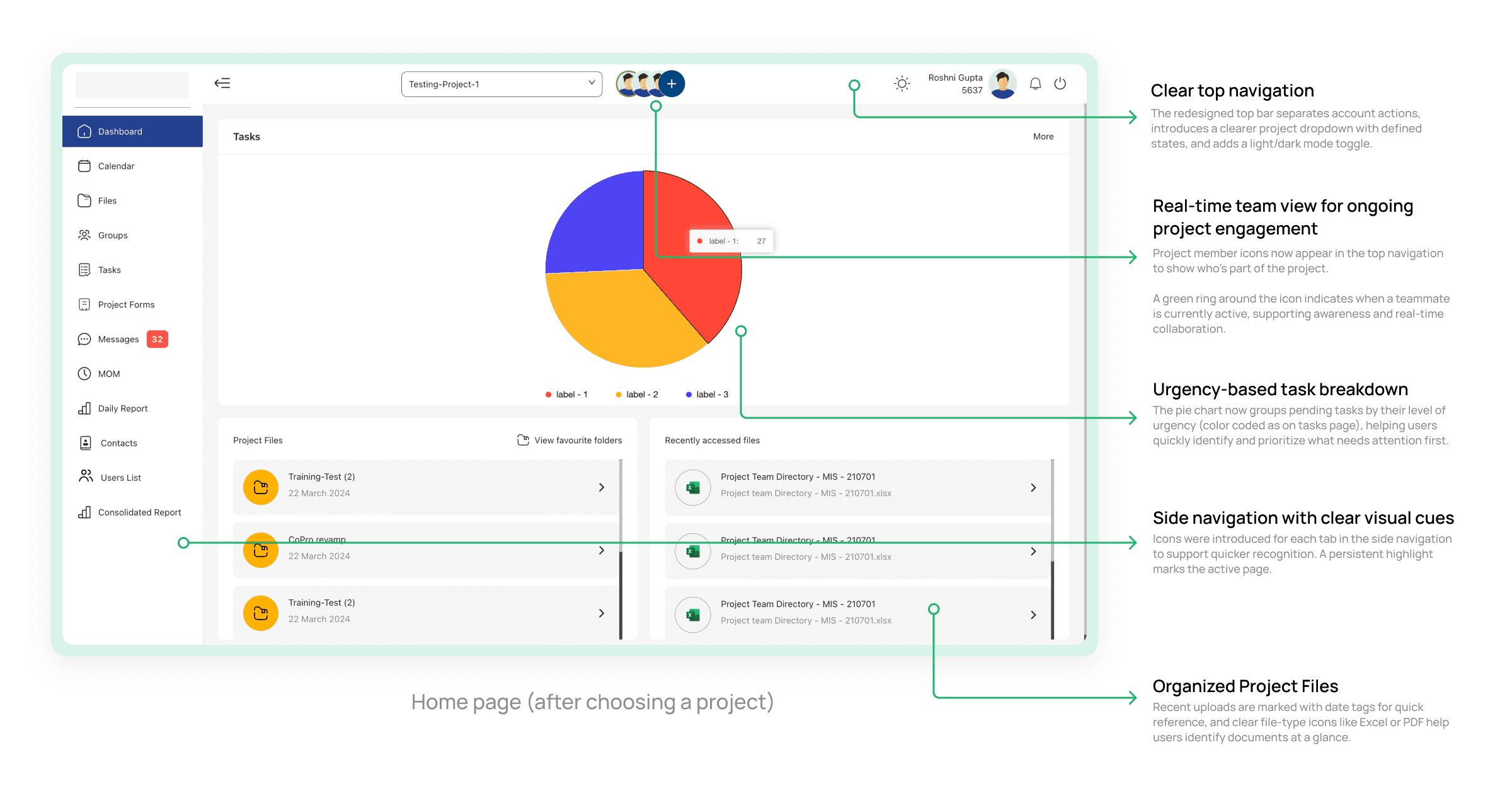The height and width of the screenshot is (798, 1512).
Task: Click View favourite folders link
Action: 578,440
